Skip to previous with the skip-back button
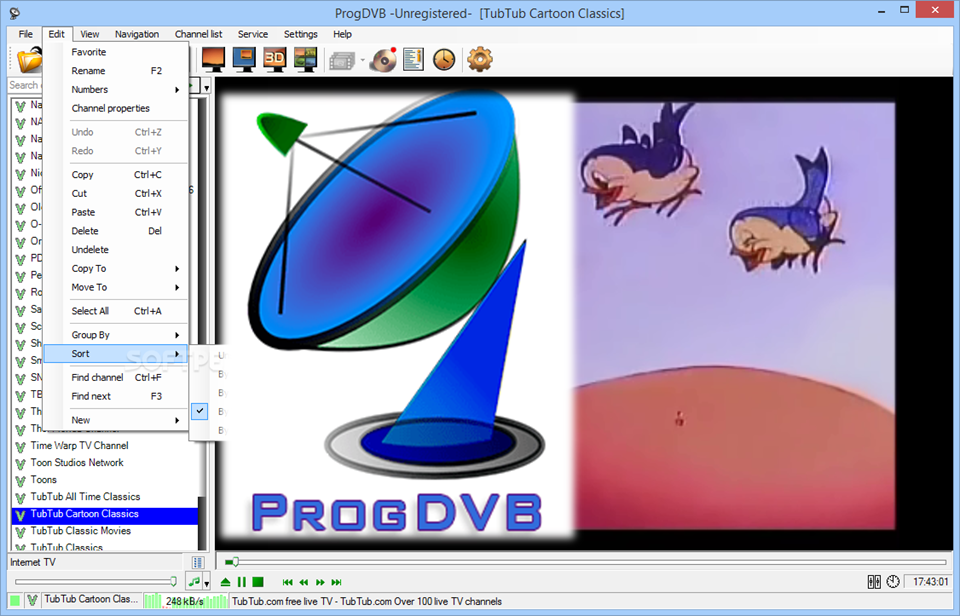Image resolution: width=960 pixels, height=616 pixels. [x=287, y=582]
